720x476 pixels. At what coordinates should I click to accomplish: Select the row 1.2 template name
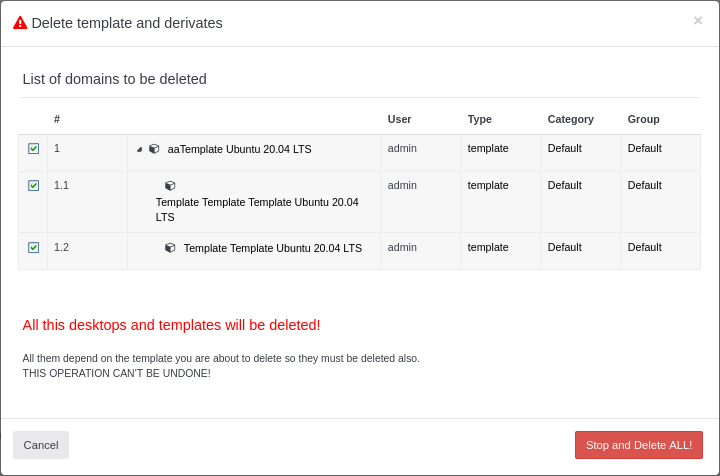(272, 248)
